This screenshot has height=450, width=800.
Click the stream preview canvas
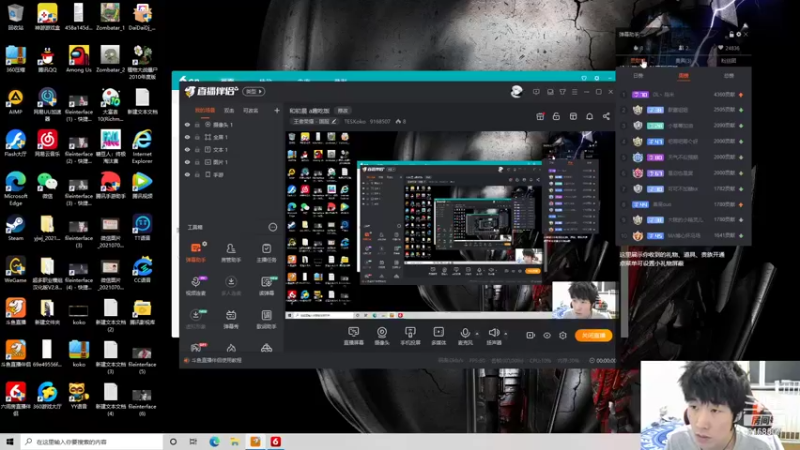click(451, 225)
